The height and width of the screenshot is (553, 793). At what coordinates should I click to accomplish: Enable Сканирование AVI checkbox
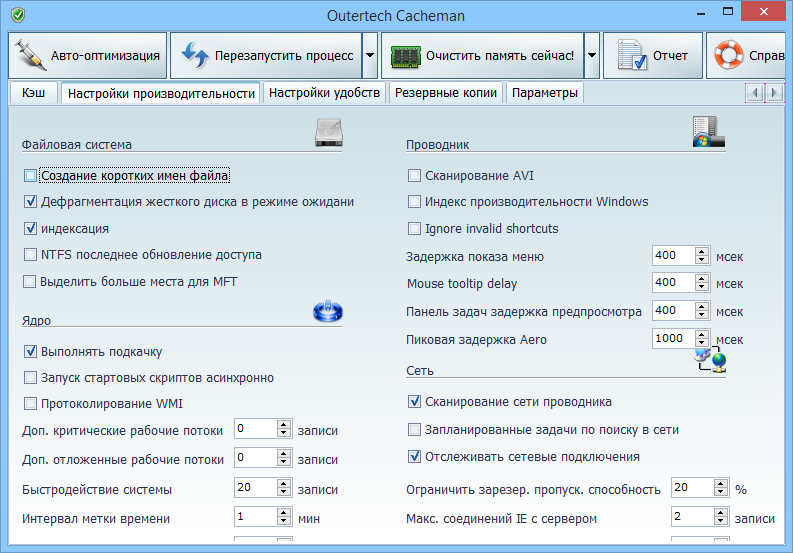pos(414,176)
